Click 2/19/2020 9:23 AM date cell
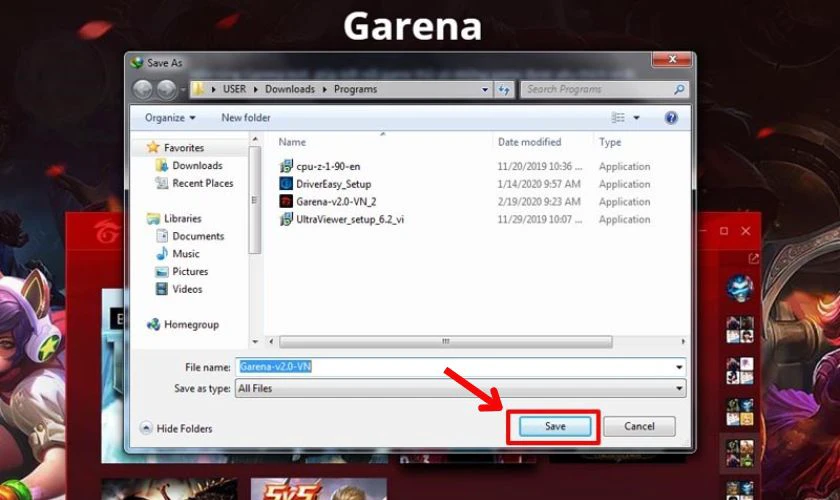 pos(539,202)
